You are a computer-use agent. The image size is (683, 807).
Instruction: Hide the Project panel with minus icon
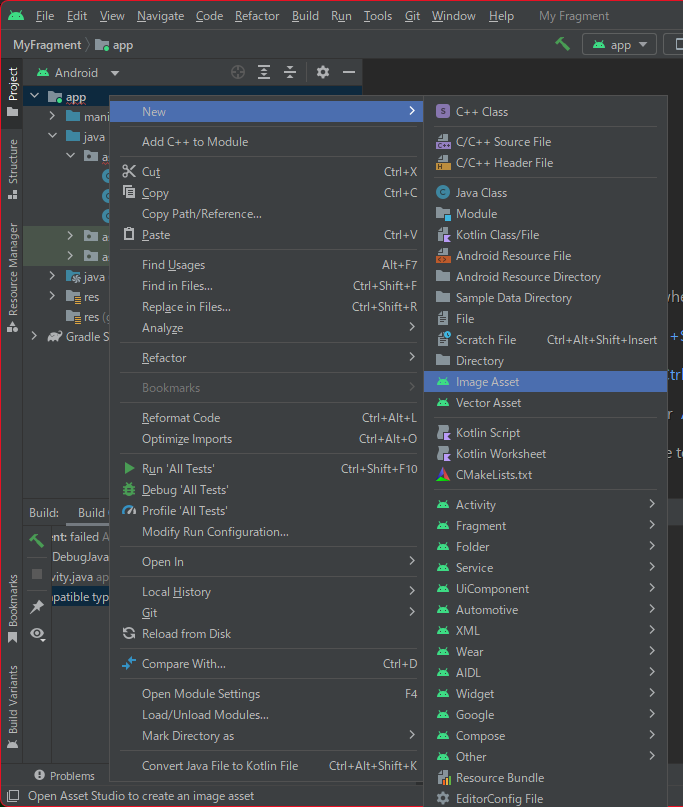pyautogui.click(x=349, y=72)
